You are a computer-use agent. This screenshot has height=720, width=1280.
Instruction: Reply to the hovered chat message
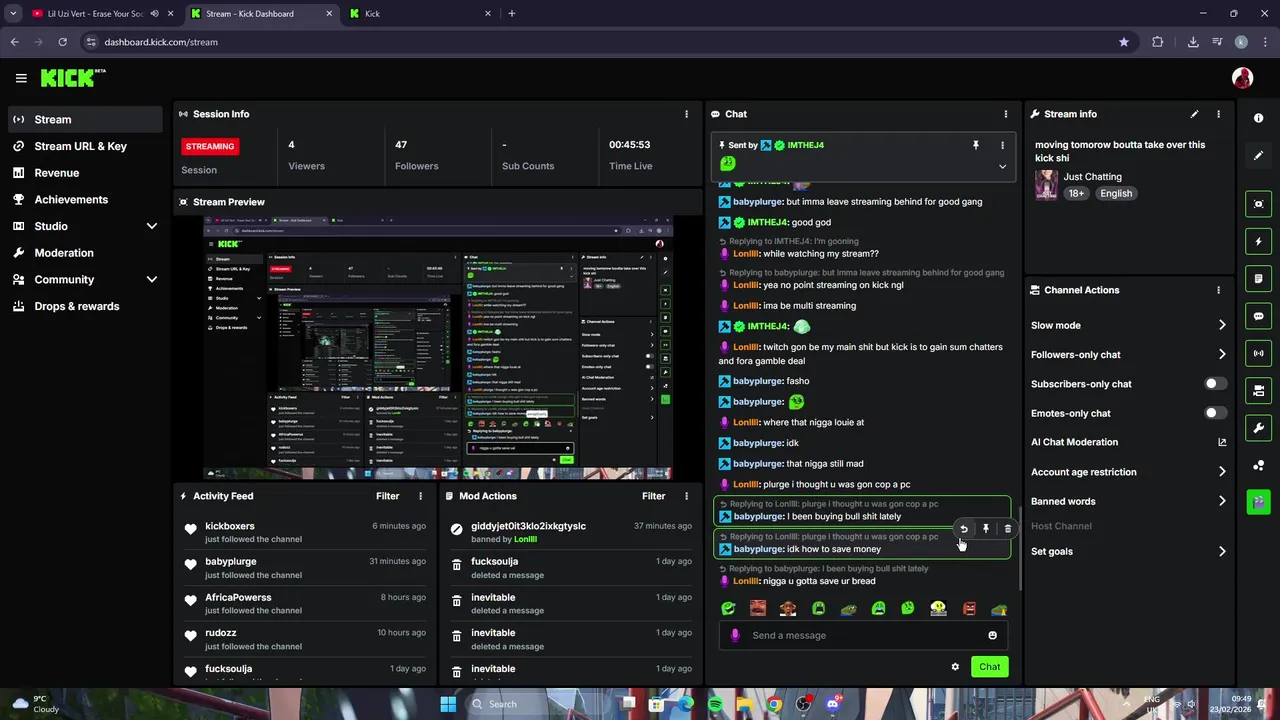point(964,529)
